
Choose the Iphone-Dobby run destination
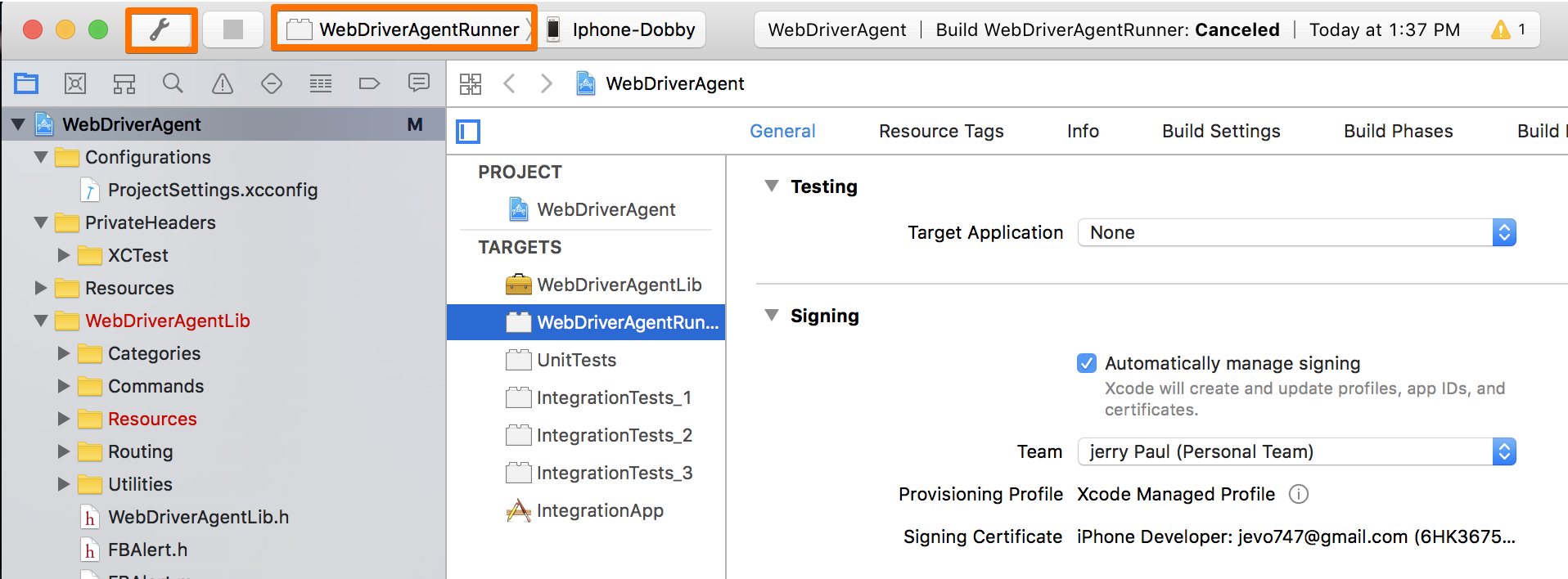tap(624, 30)
